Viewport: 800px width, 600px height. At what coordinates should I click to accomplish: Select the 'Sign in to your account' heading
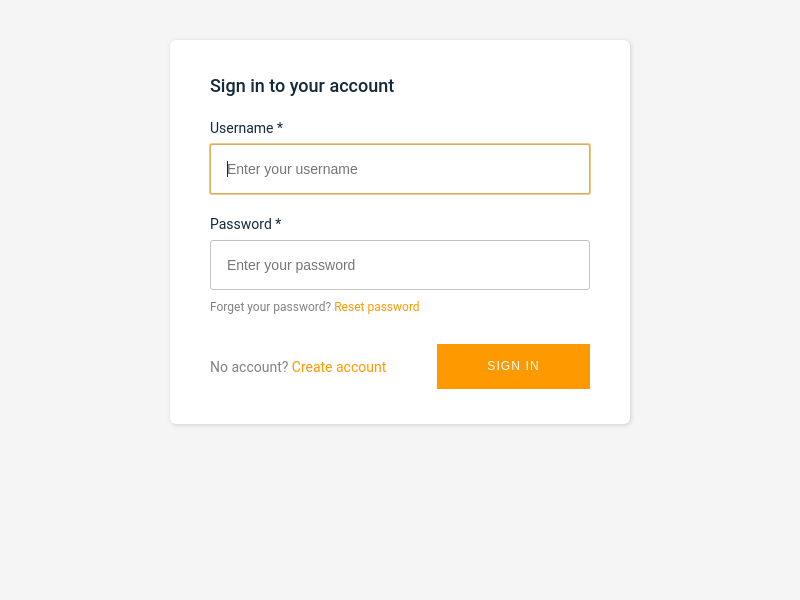point(302,86)
